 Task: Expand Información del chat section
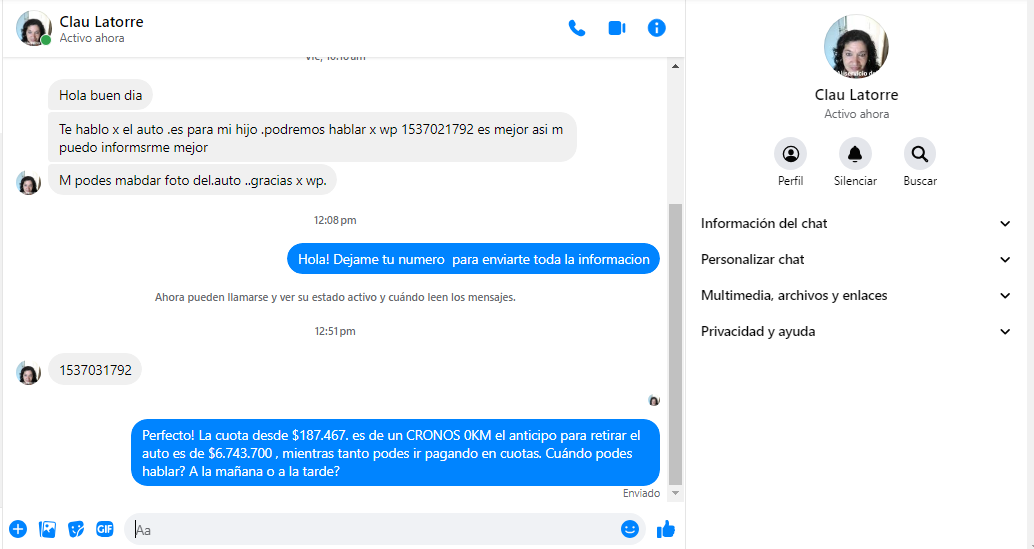(857, 223)
